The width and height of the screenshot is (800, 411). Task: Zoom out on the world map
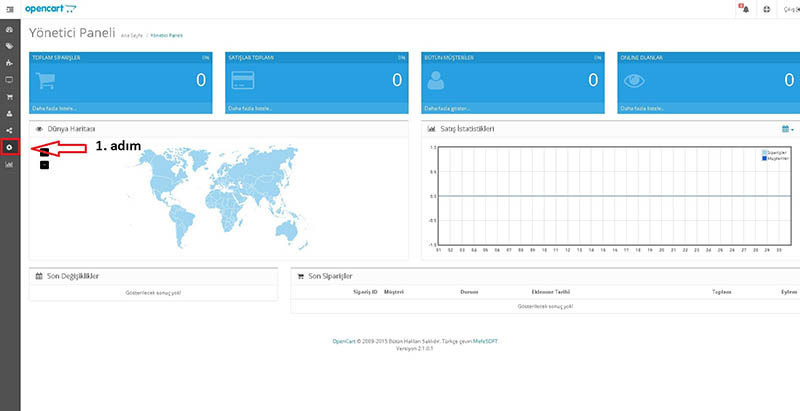[x=44, y=165]
